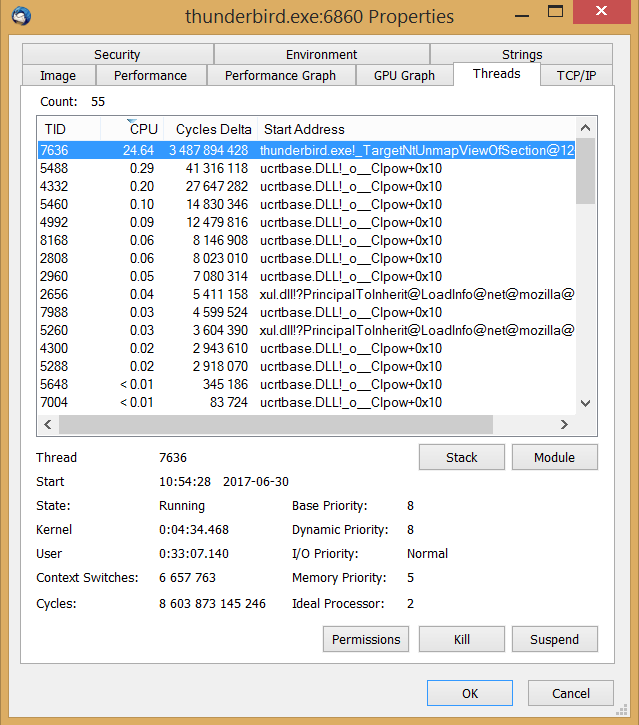Click the 5 411 158 cycles delta cell
639x725 pixels.
tap(220, 295)
